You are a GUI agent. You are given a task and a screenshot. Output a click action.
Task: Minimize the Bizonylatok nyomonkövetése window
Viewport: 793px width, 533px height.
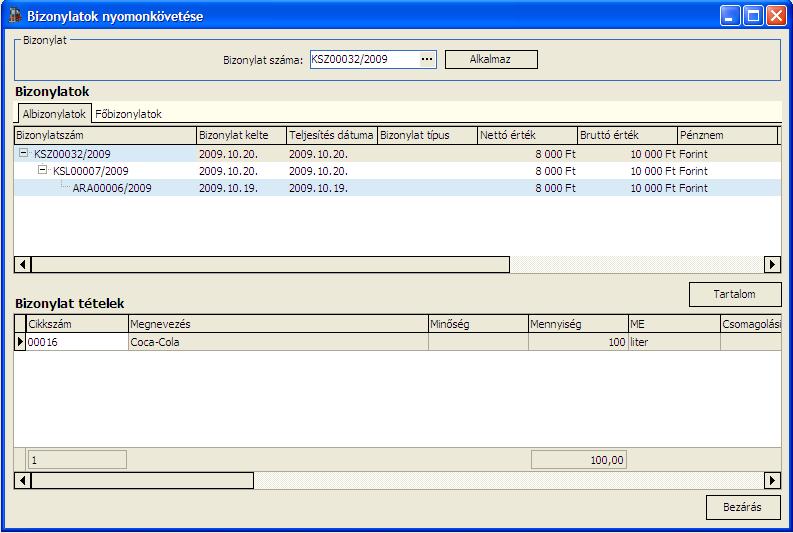click(x=729, y=16)
